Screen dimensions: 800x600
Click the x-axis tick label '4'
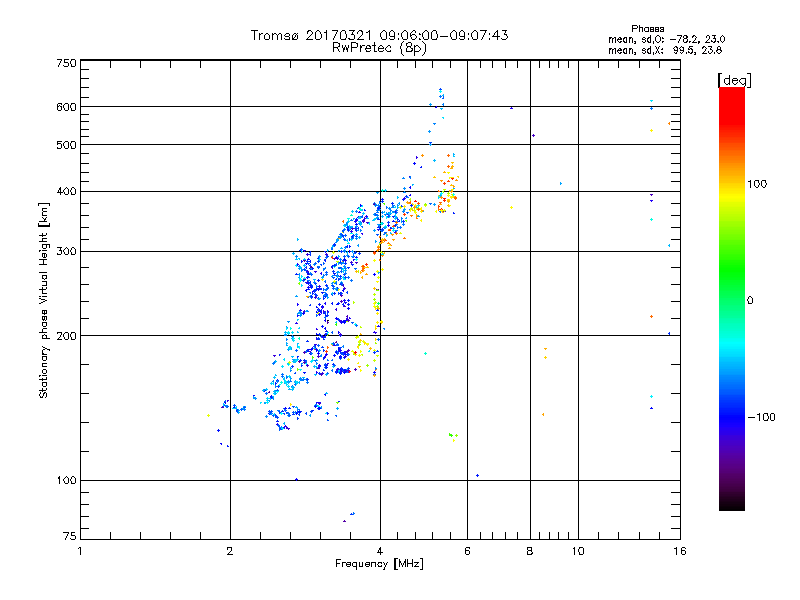tap(380, 551)
